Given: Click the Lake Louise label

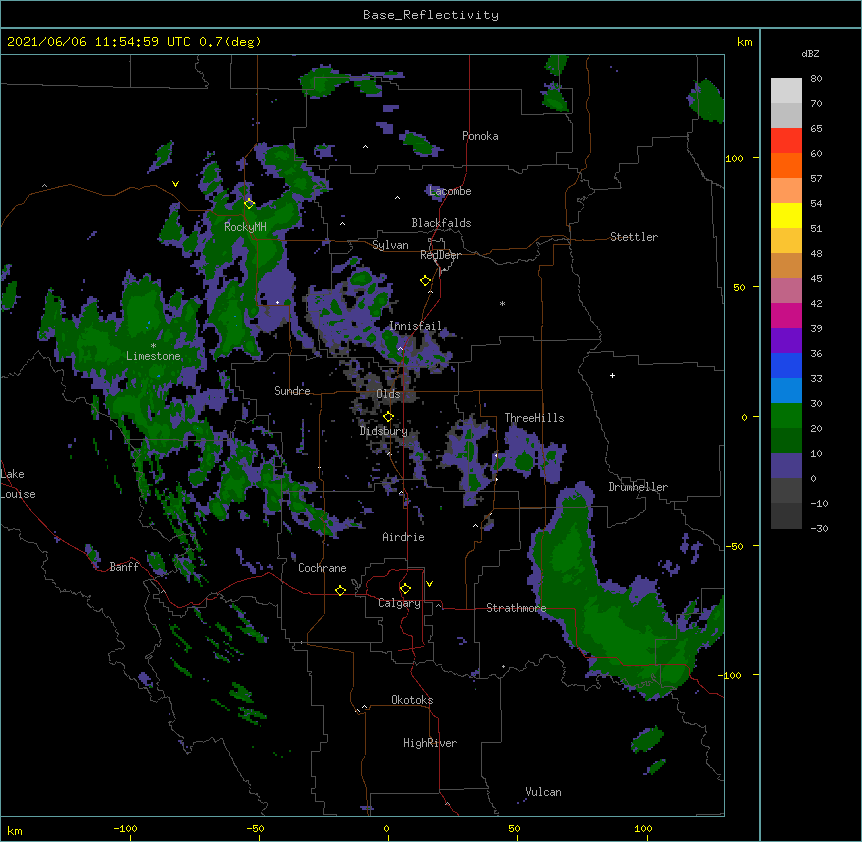Looking at the screenshot, I should click(18, 484).
